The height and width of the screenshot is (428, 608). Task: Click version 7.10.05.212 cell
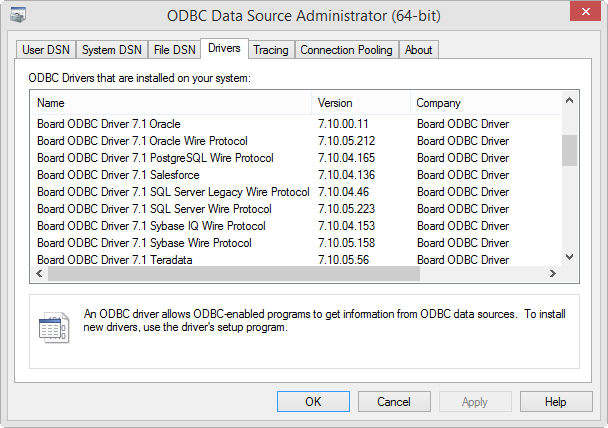pyautogui.click(x=347, y=141)
